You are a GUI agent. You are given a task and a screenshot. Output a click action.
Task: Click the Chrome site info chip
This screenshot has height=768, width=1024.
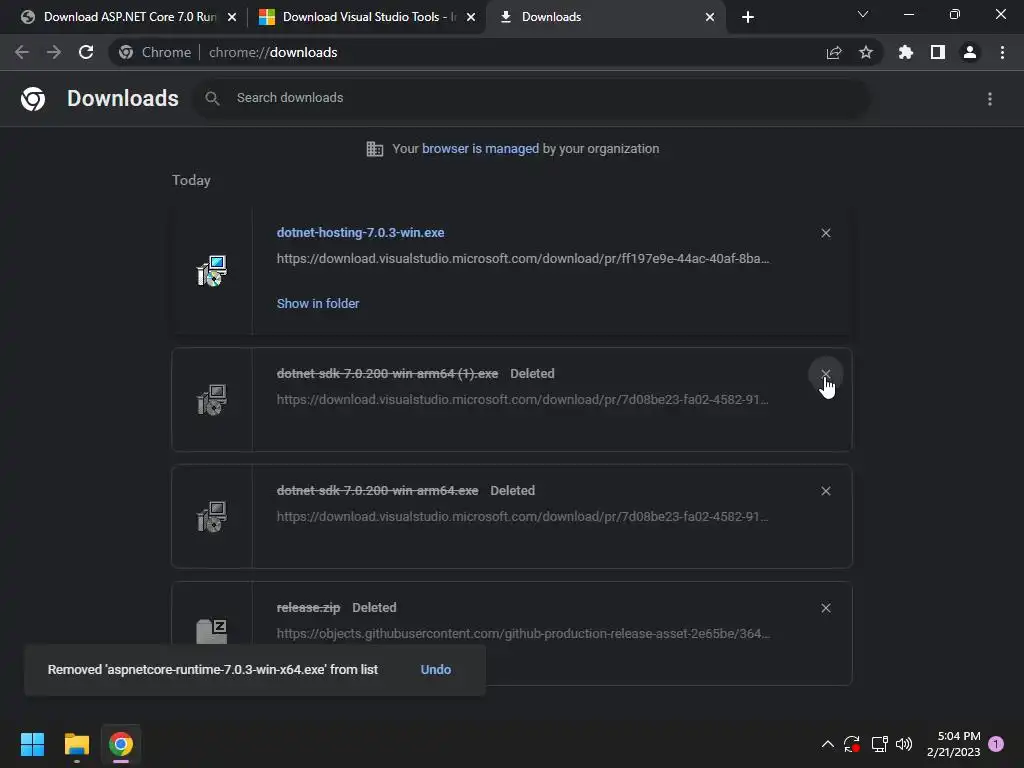pos(155,52)
